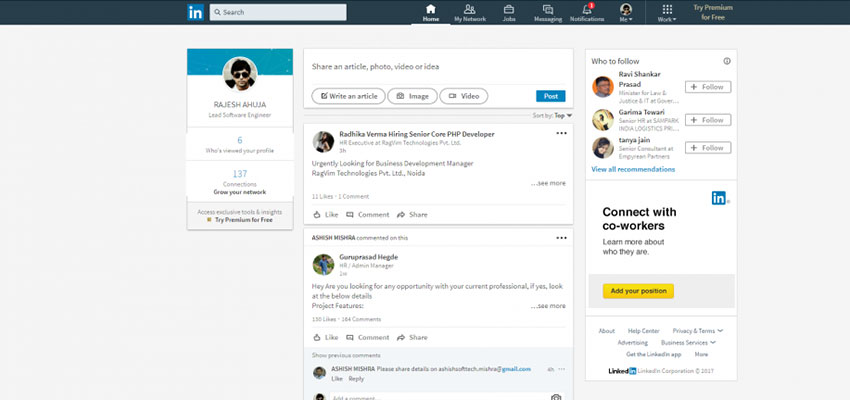Click Get the LinkedIn app

653,354
